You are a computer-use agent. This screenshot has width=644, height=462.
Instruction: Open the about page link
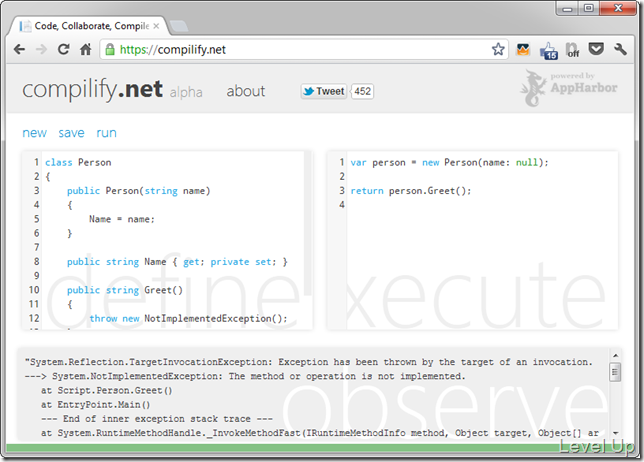click(246, 91)
